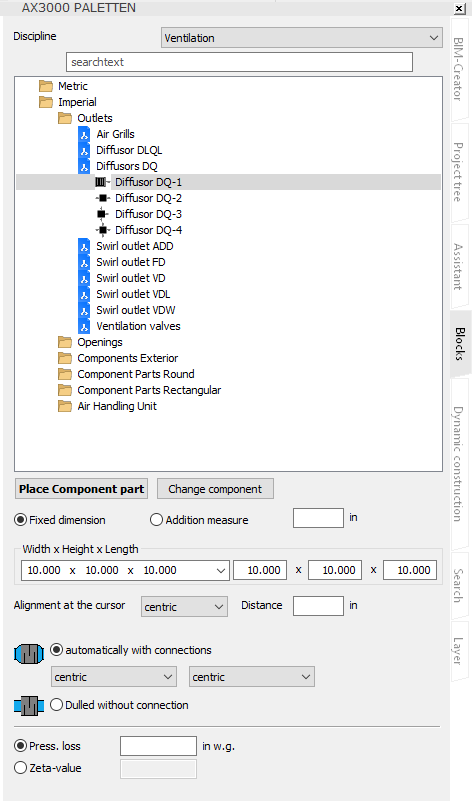This screenshot has height=801, width=472.
Task: Click the Change component button
Action: click(215, 489)
